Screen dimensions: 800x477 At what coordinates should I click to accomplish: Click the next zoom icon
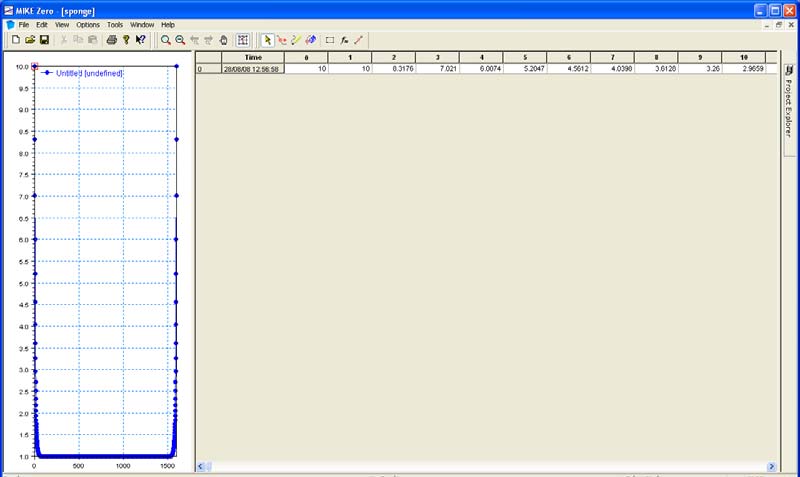coord(209,40)
